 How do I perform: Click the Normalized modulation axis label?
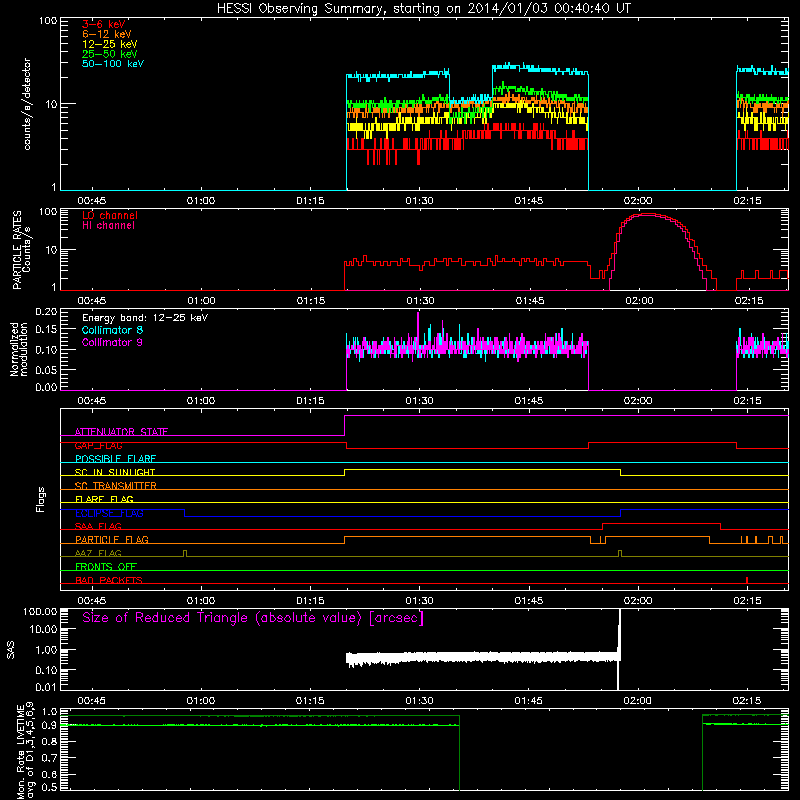(19, 349)
